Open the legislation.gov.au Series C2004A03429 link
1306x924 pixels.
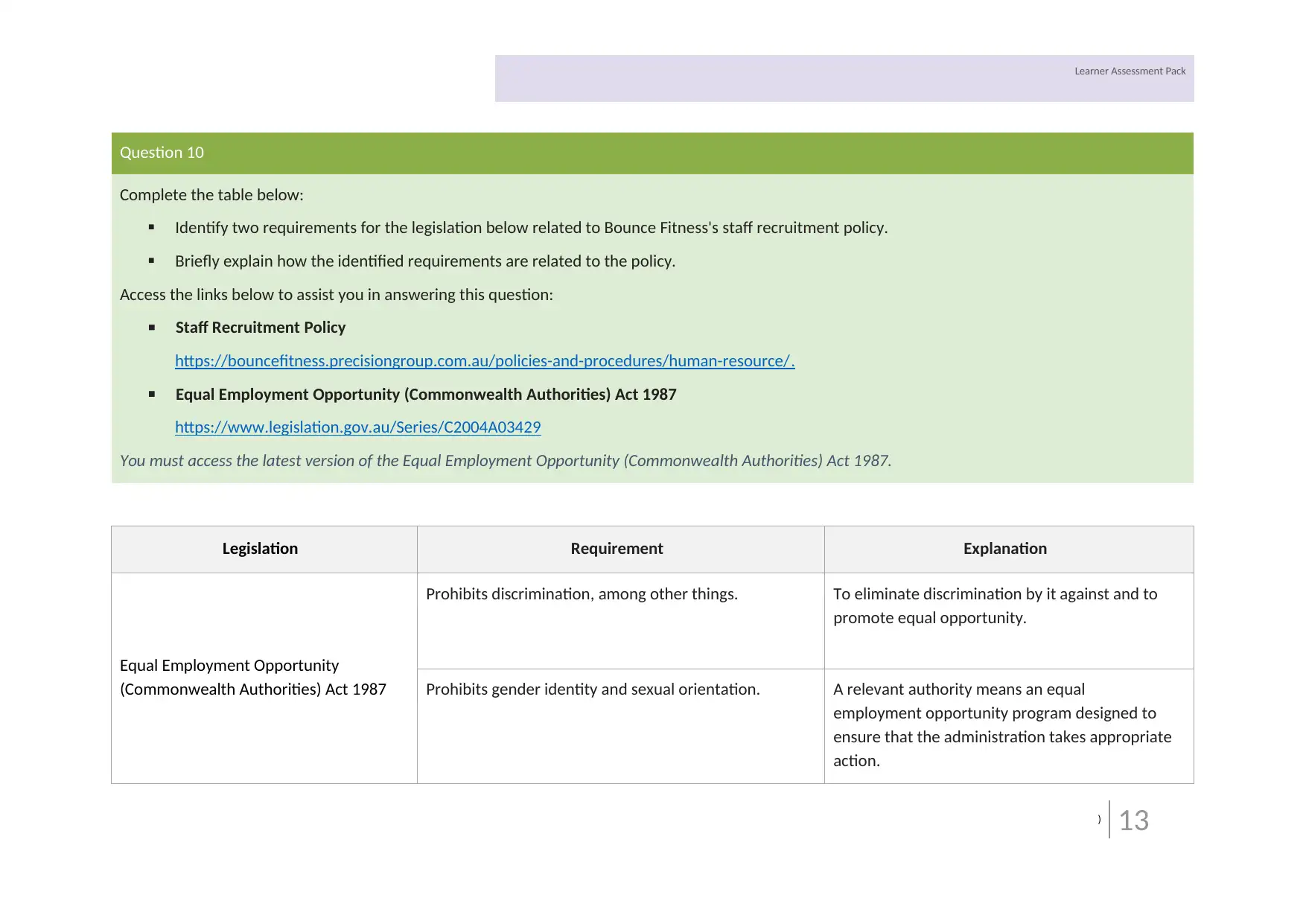point(357,427)
